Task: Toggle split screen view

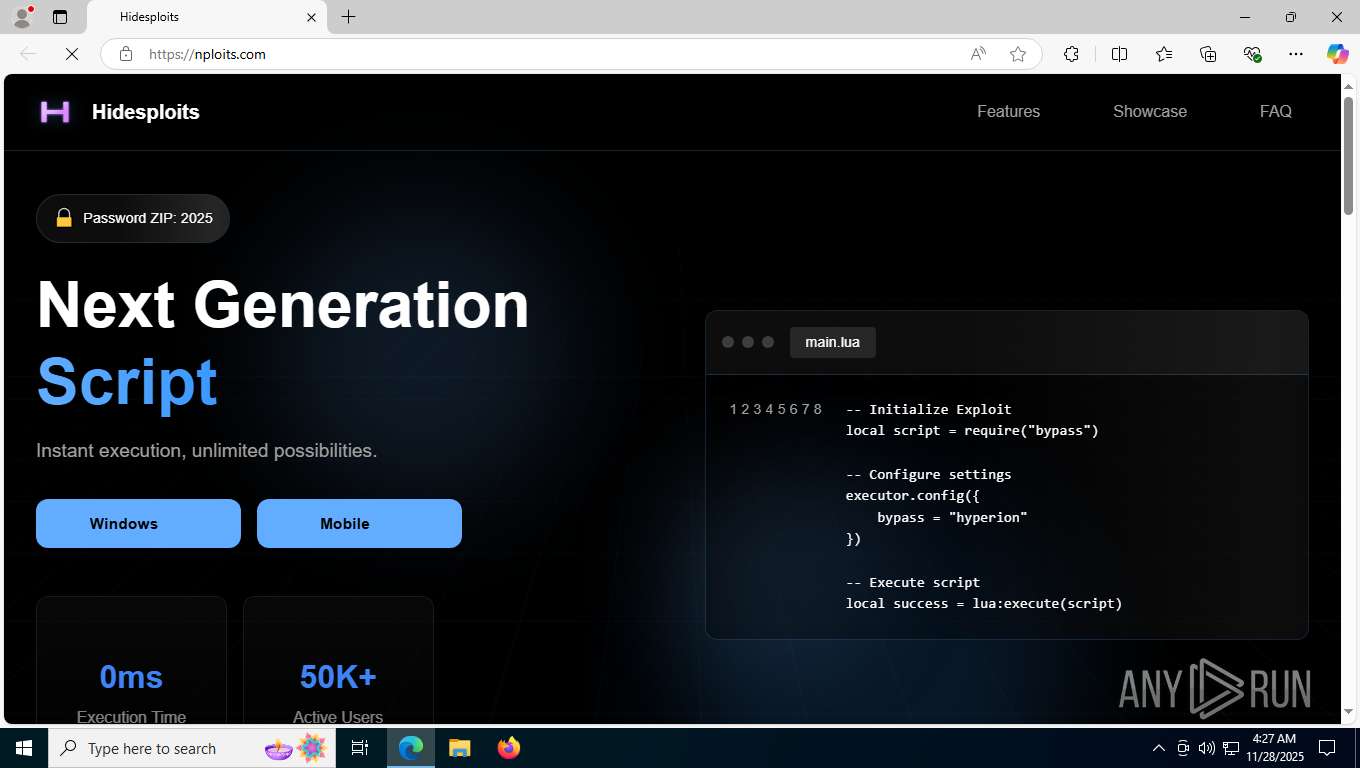Action: (x=1119, y=54)
